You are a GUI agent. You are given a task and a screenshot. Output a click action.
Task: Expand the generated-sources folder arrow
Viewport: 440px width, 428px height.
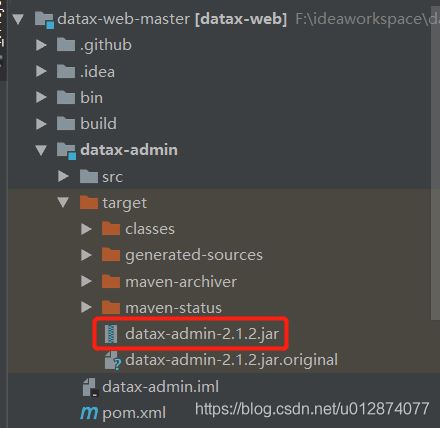click(x=86, y=255)
